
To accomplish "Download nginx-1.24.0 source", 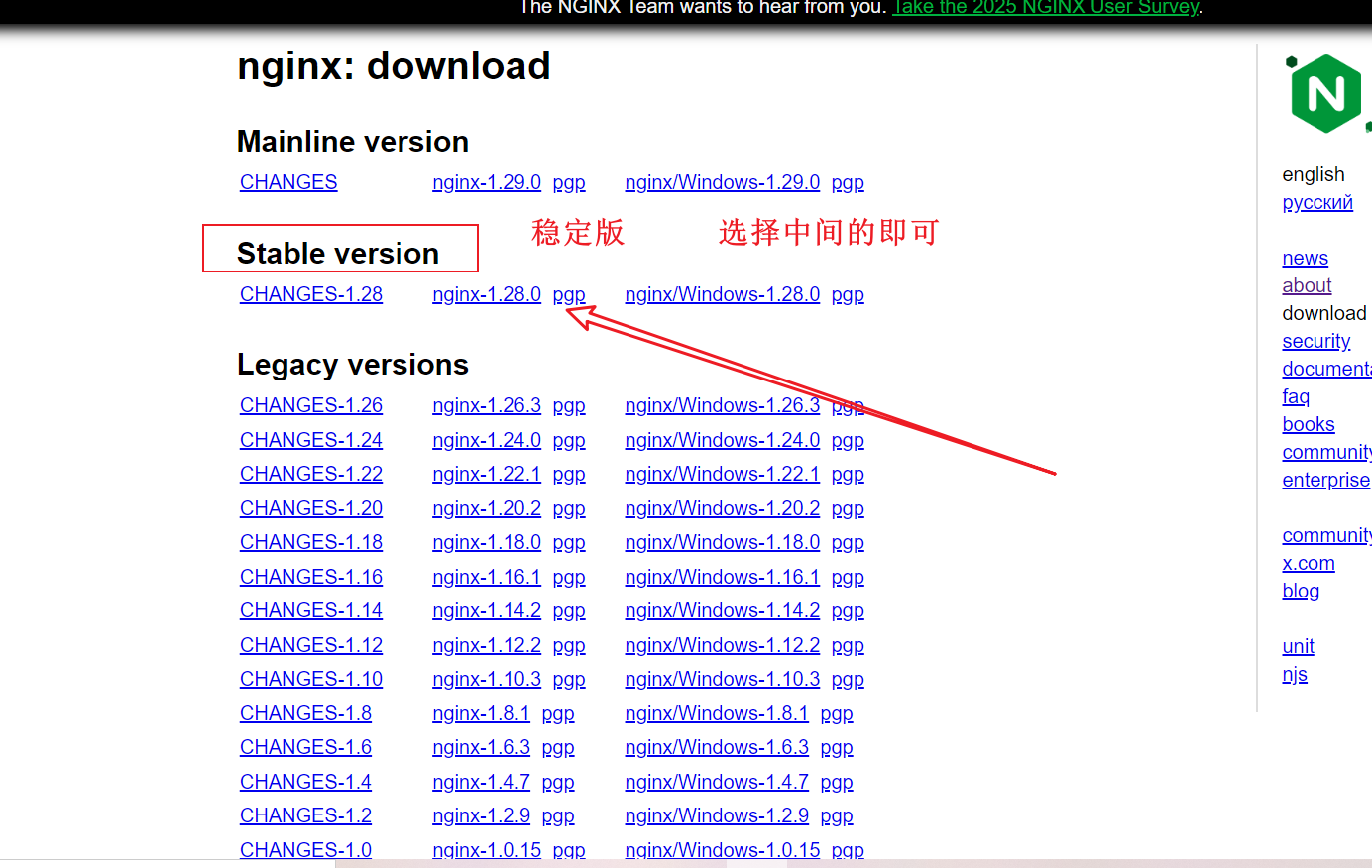I will click(487, 440).
